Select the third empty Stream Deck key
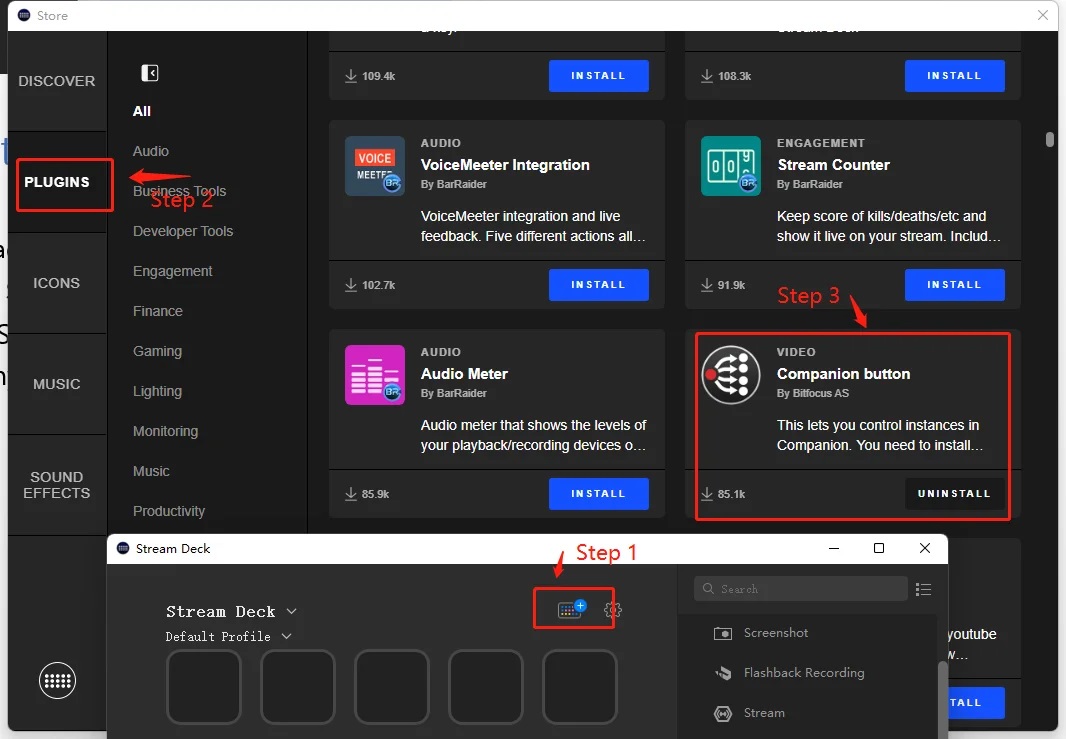Screen dimensions: 1066x739 [x=392, y=687]
